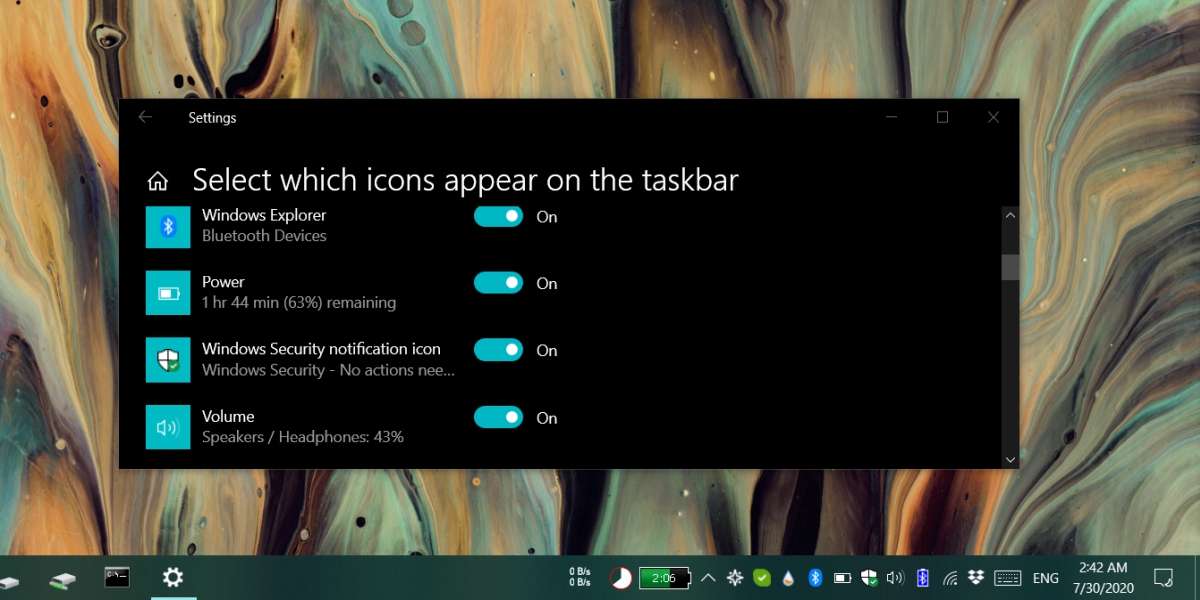Click the scrollbar down arrow in Settings
Image resolution: width=1200 pixels, height=600 pixels.
(1010, 459)
